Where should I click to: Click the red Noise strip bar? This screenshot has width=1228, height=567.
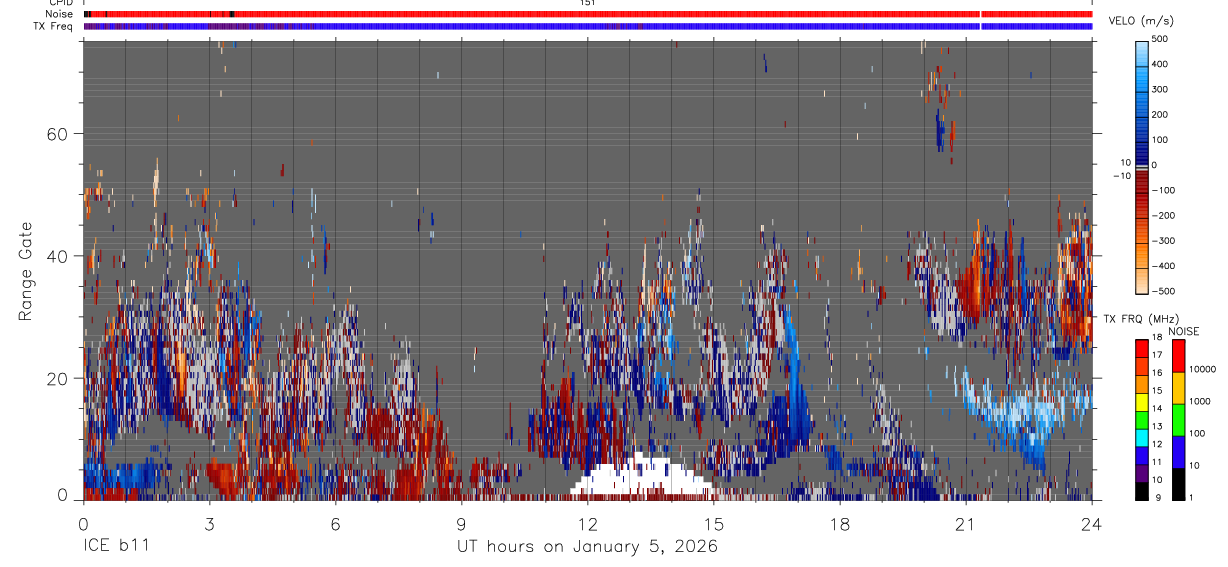point(587,14)
